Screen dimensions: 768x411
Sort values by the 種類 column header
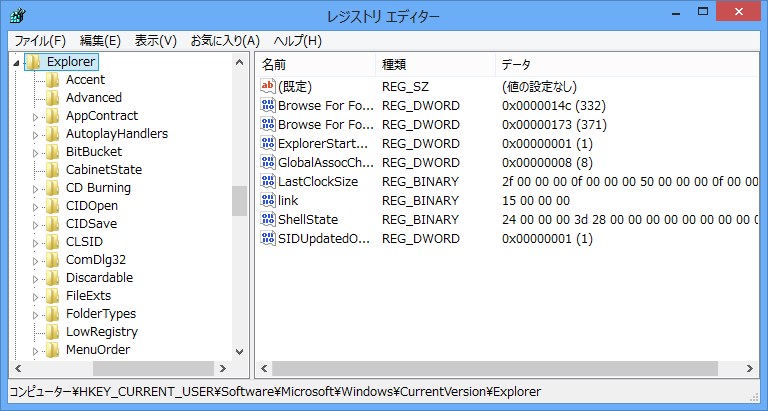[x=435, y=65]
